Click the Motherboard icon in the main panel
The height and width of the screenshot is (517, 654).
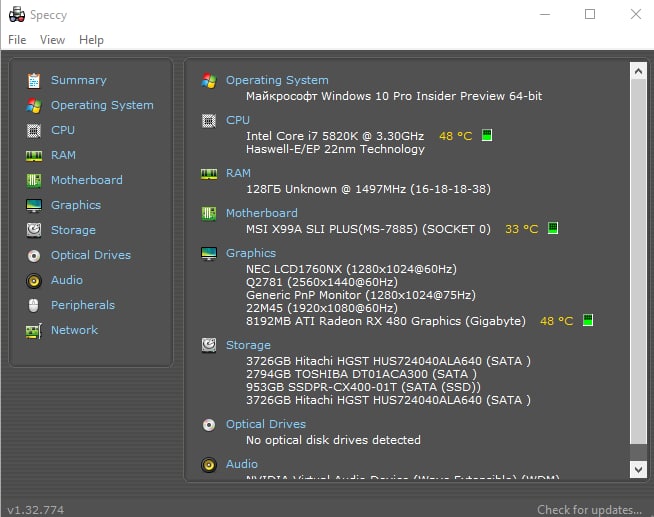click(x=209, y=214)
